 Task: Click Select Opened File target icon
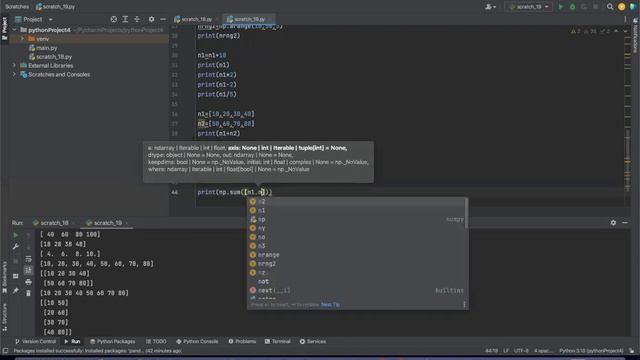tap(113, 19)
